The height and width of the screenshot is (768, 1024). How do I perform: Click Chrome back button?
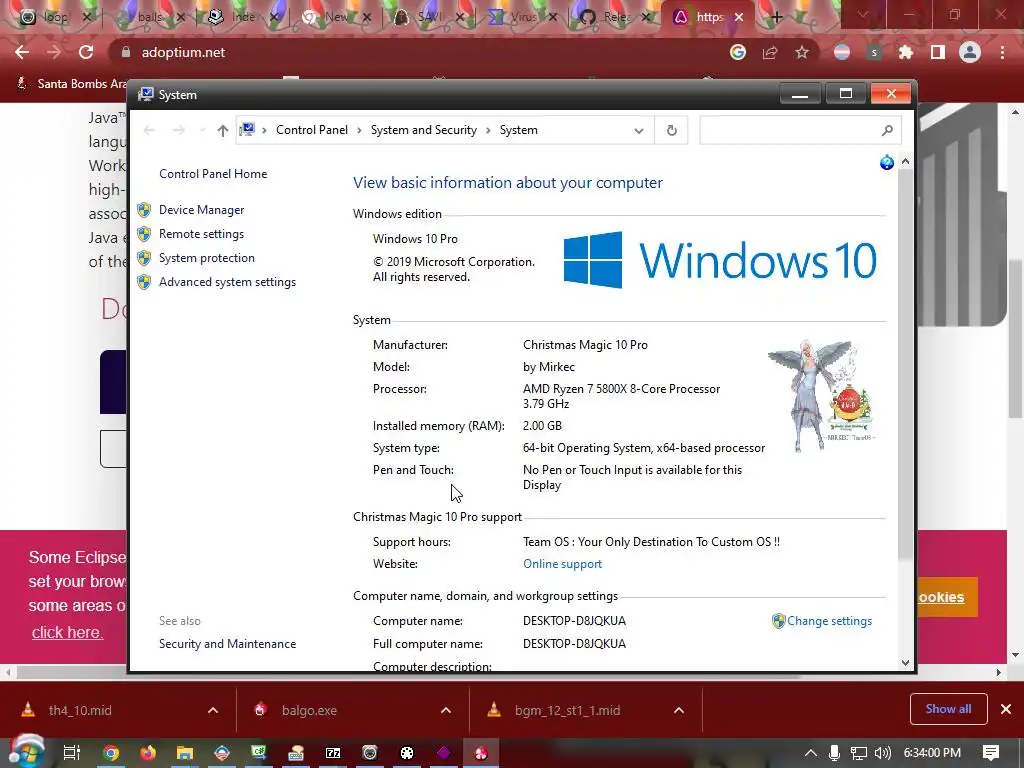click(22, 52)
